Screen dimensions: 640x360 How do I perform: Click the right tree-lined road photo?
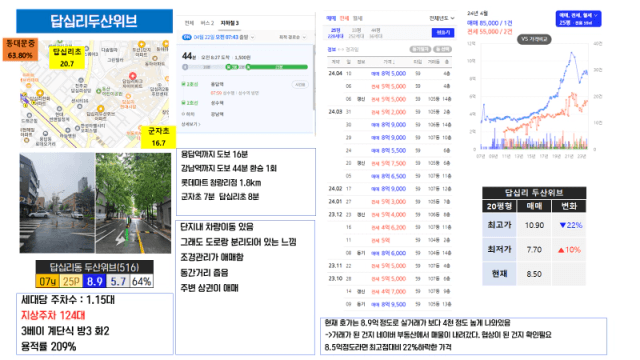[x=133, y=203]
